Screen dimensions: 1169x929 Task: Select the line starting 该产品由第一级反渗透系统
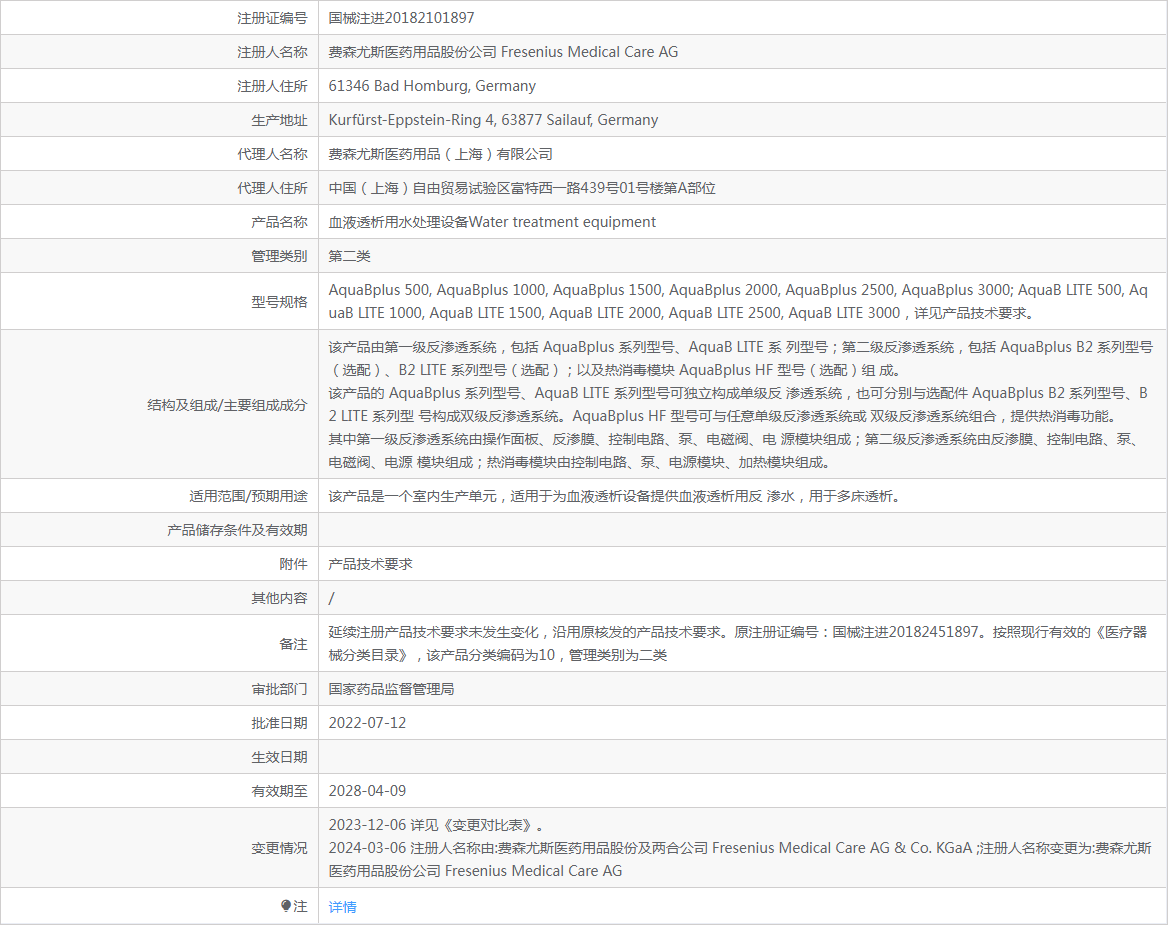pyautogui.click(x=741, y=359)
